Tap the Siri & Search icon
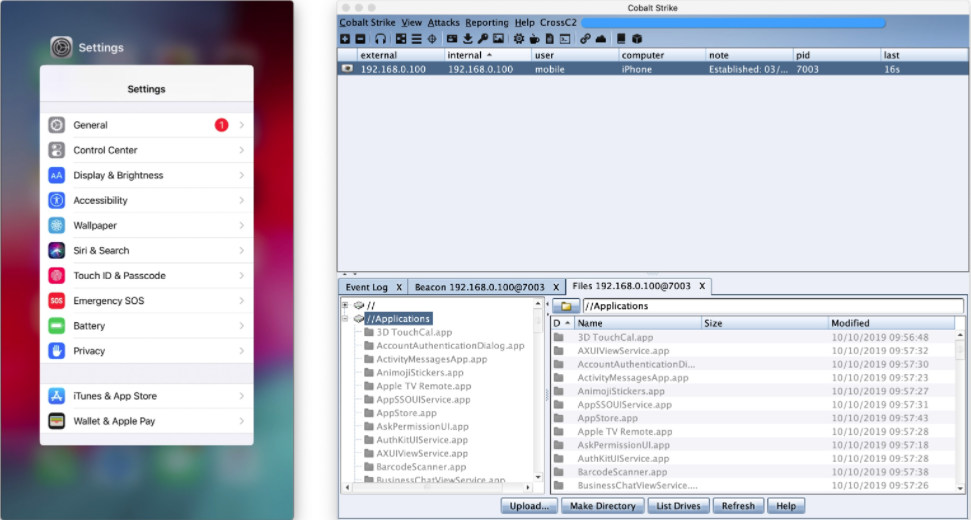 pos(56,250)
